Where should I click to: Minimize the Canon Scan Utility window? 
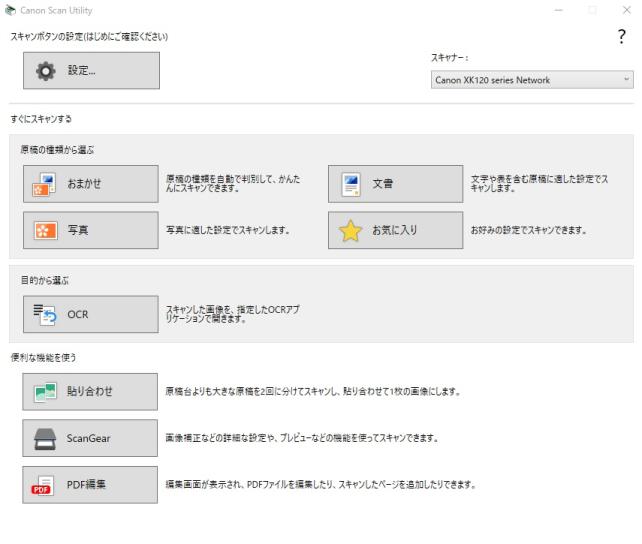[558, 10]
